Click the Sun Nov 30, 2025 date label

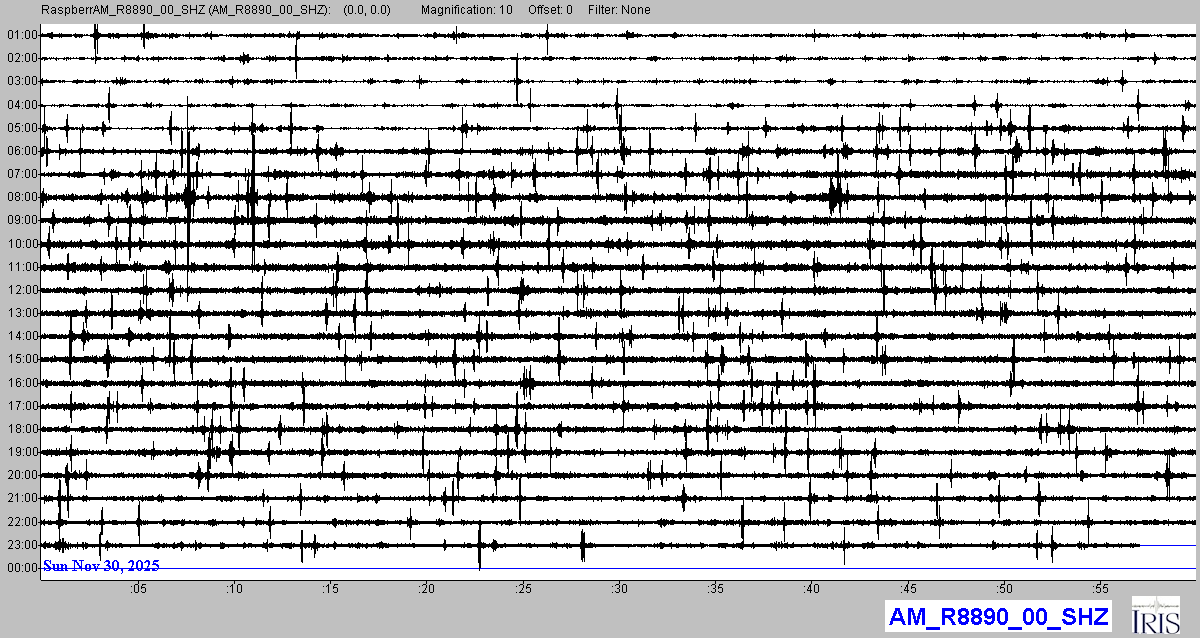click(101, 566)
